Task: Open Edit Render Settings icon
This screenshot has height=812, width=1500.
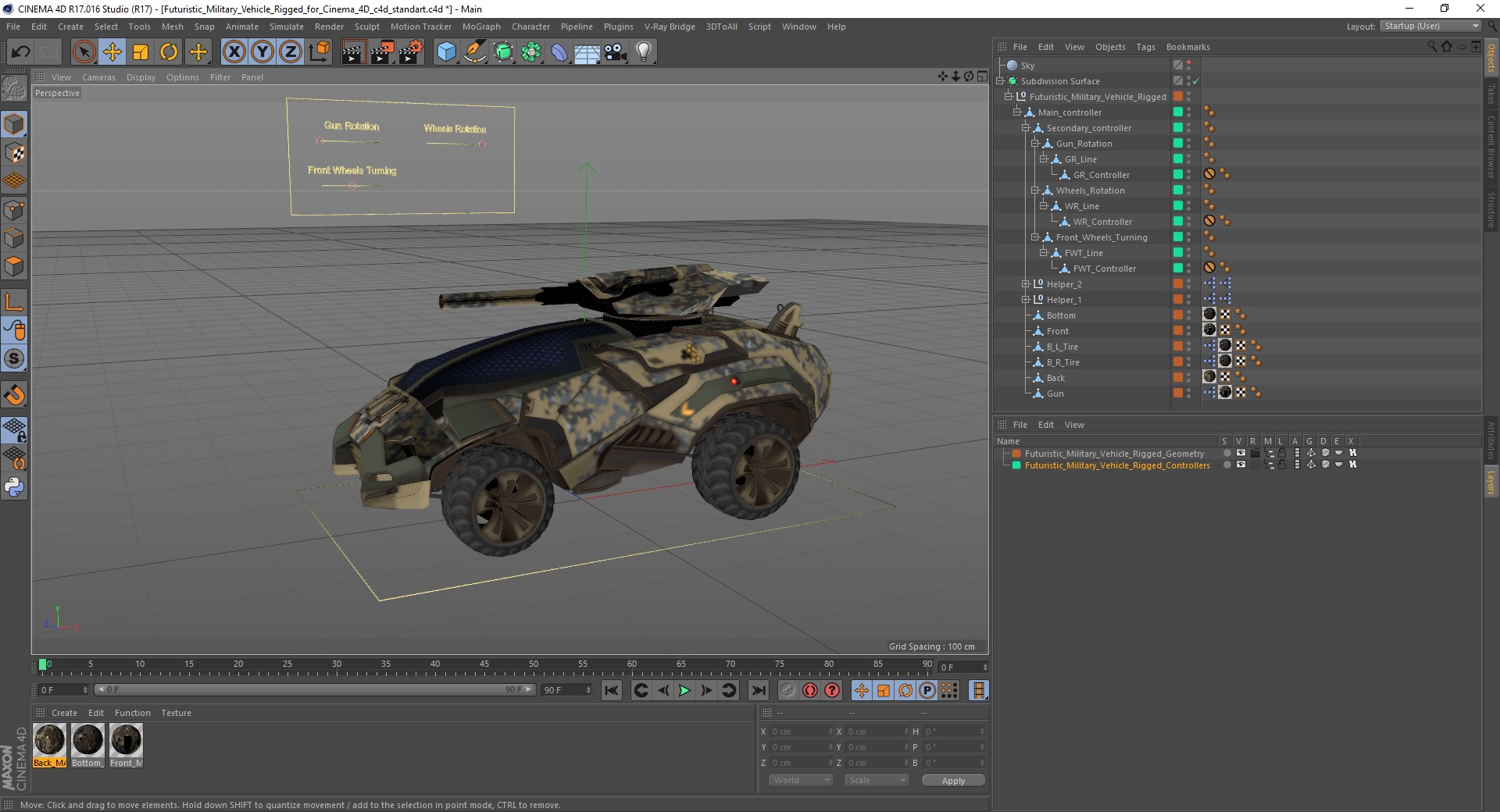Action: point(411,52)
